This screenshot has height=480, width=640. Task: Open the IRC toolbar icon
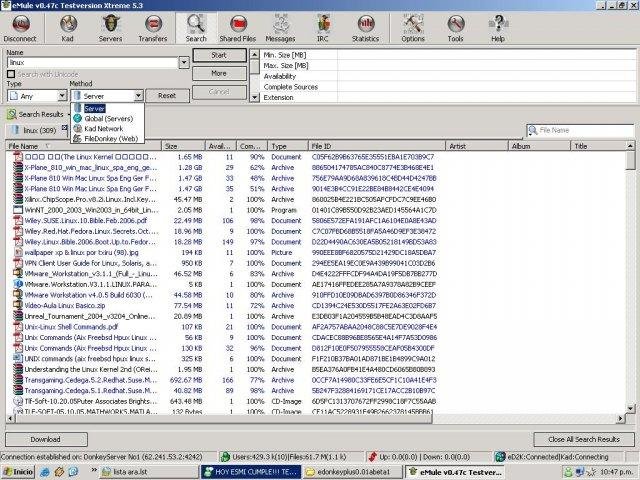(322, 28)
